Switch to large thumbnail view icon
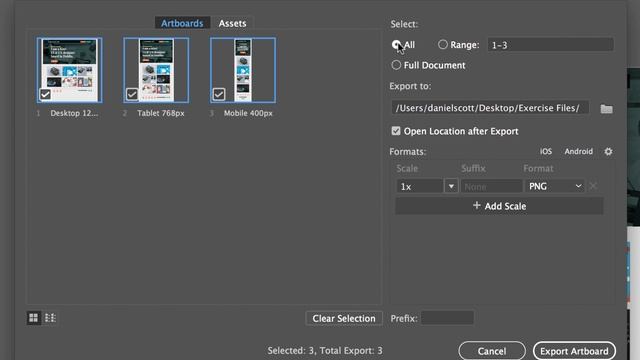 [33, 318]
